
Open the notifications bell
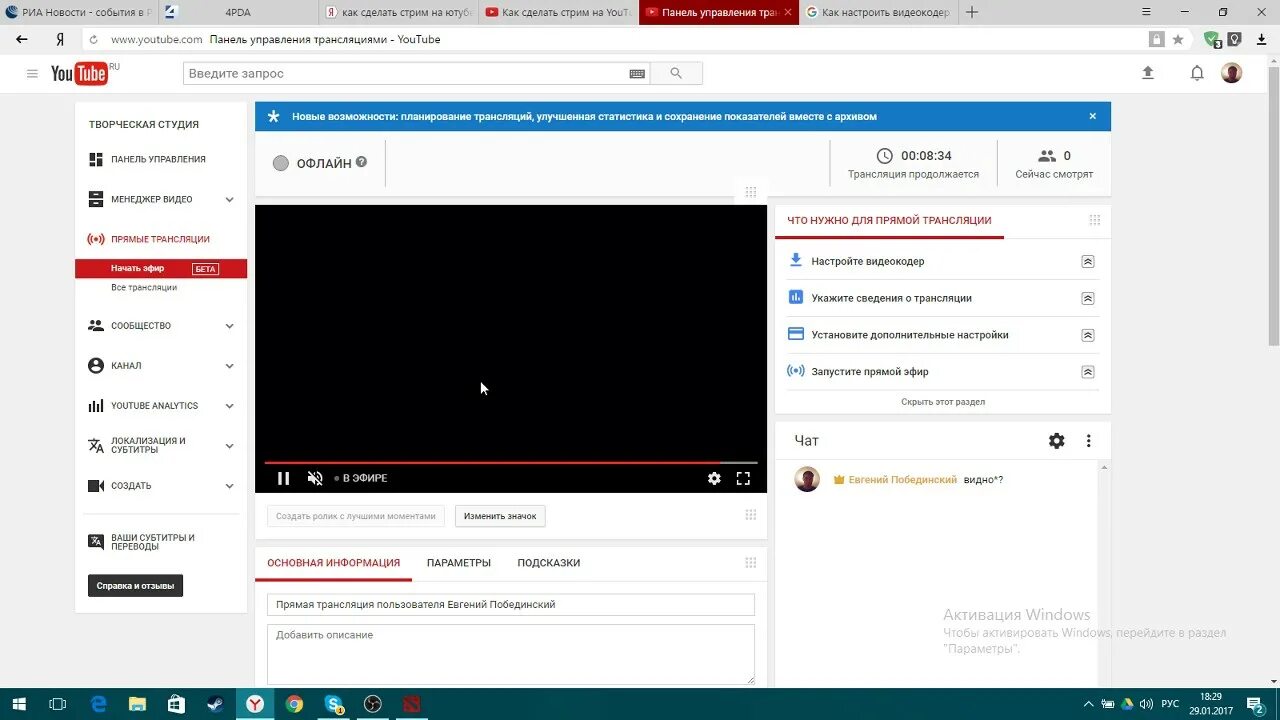point(1197,73)
